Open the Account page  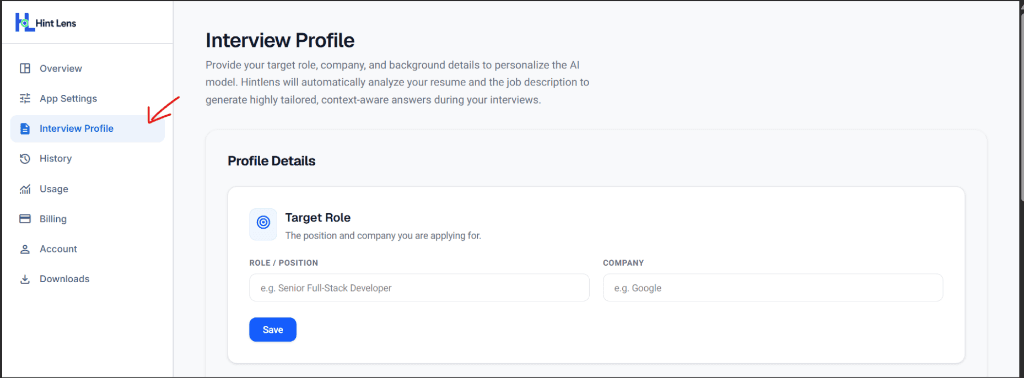tap(88, 249)
